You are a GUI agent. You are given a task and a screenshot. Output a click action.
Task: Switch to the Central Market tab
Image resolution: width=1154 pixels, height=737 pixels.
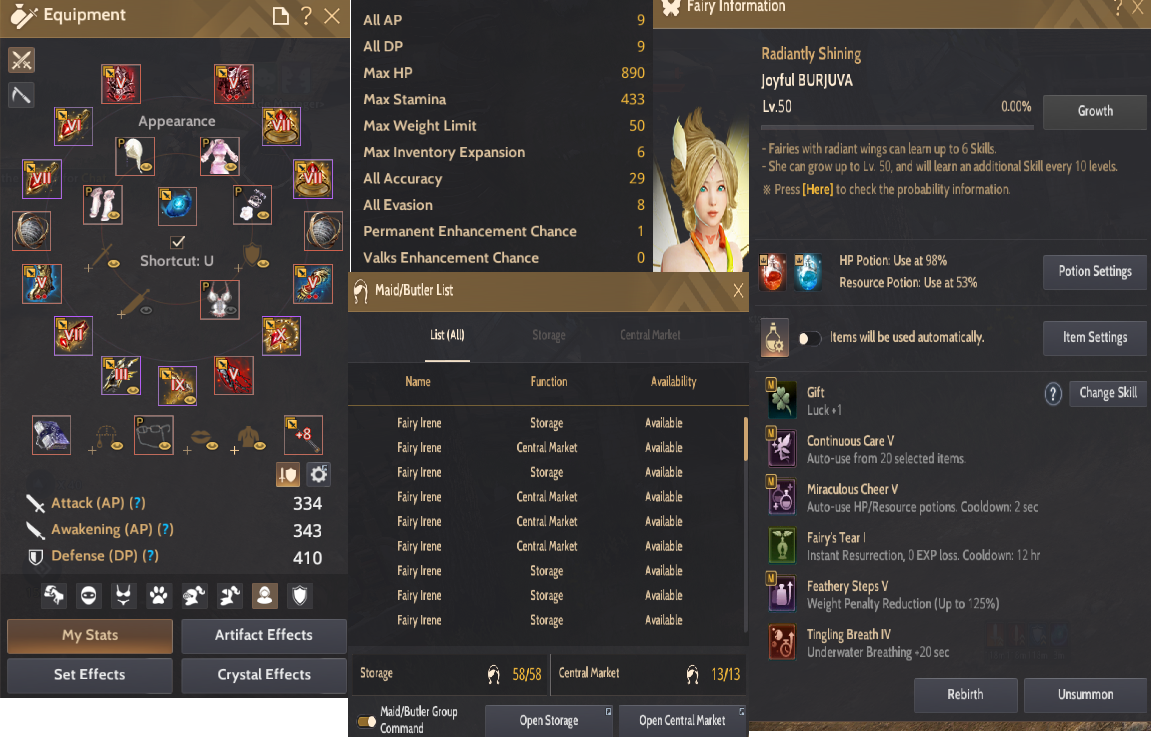650,335
